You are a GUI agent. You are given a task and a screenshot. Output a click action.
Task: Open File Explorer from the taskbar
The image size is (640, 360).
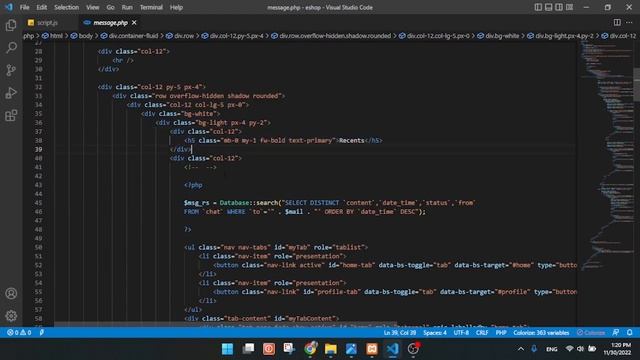coord(331,349)
